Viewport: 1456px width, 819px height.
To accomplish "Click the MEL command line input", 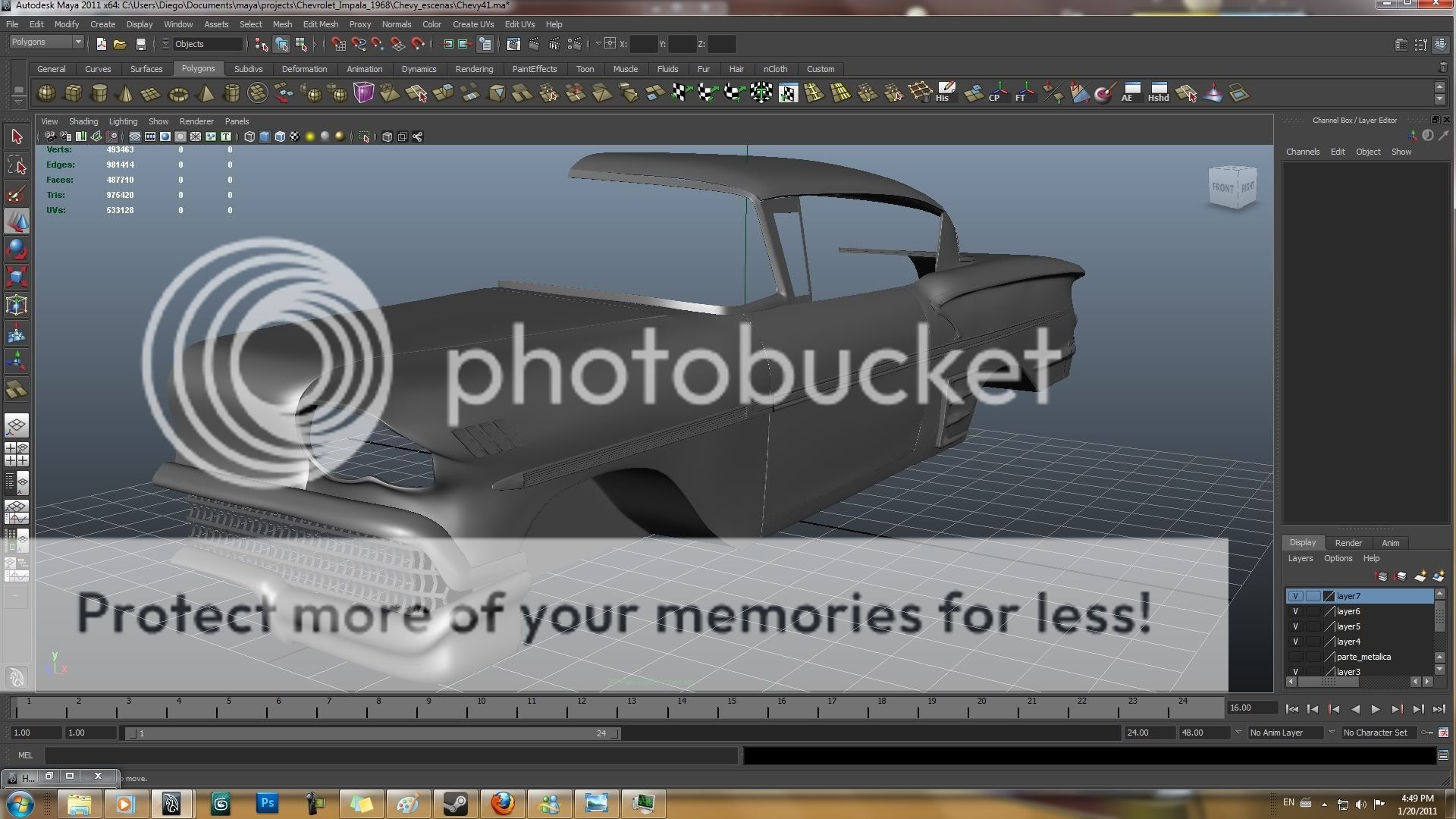I will tap(391, 755).
